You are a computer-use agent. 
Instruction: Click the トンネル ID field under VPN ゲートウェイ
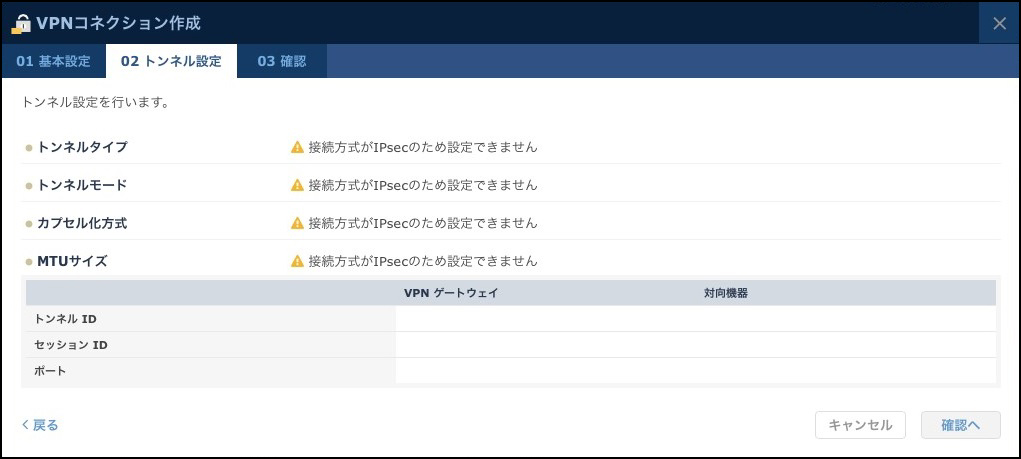(x=545, y=319)
